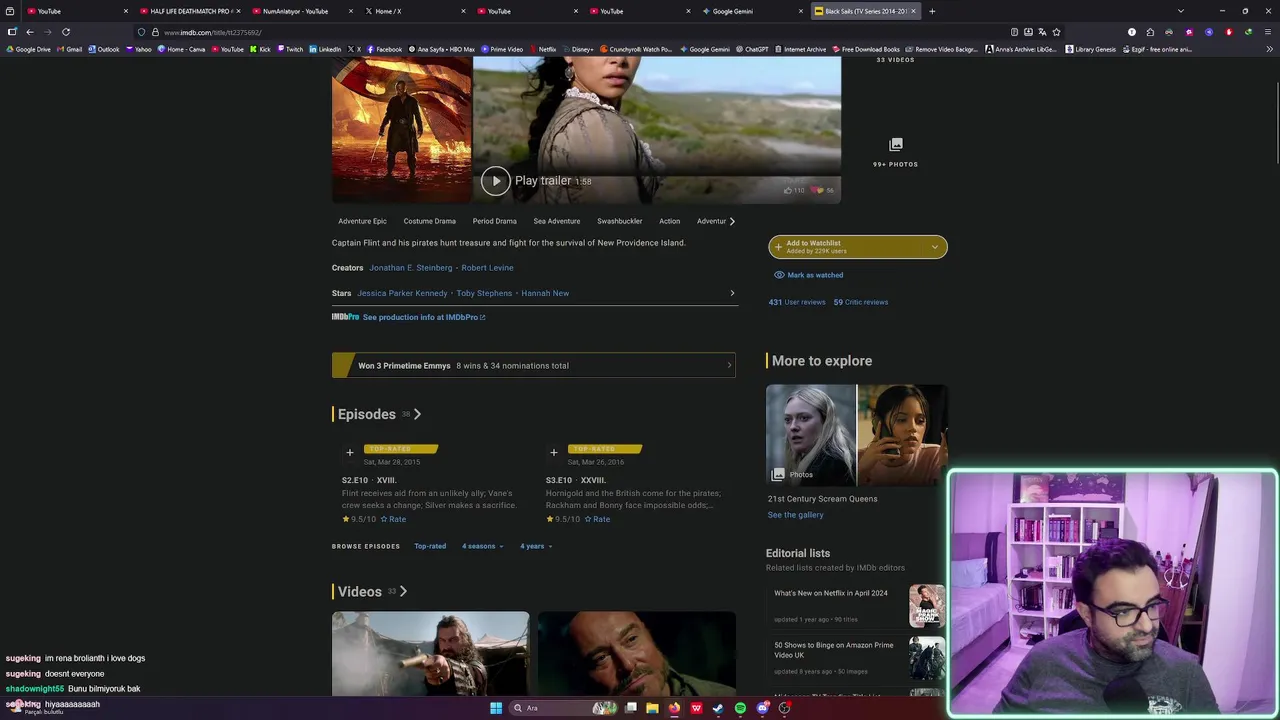The width and height of the screenshot is (1280, 720).
Task: Add episode S3.E10 to watchlist with plus
Action: [x=554, y=453]
